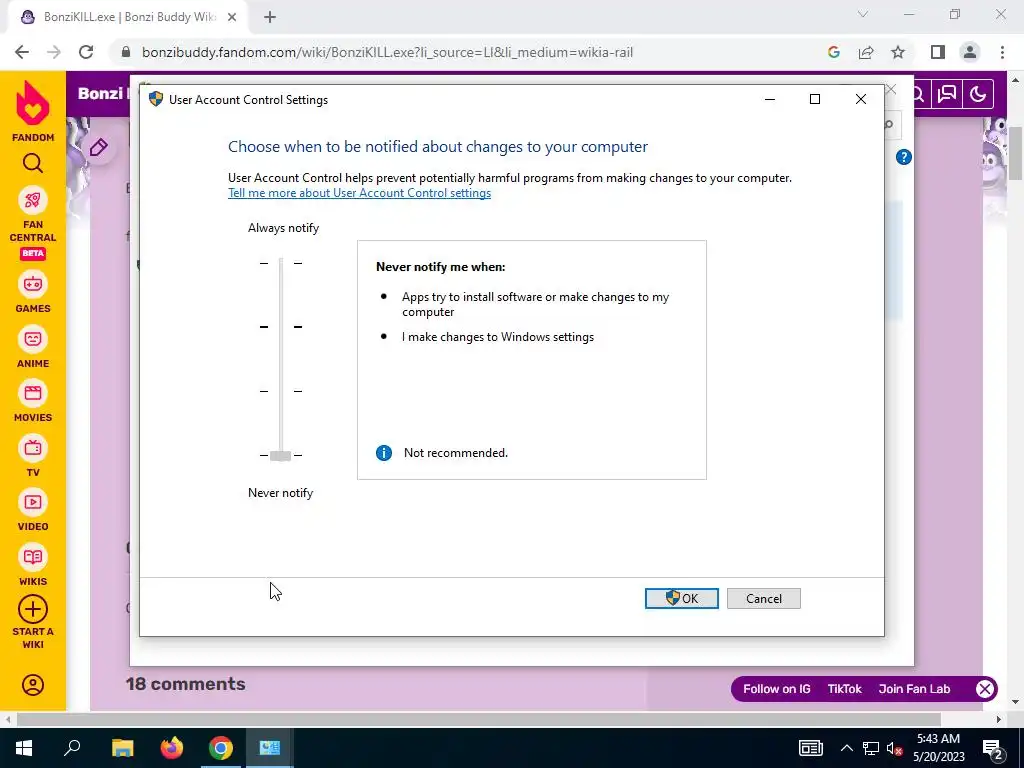Bookmark this page with the star icon
This screenshot has height=768, width=1024.
[x=898, y=52]
